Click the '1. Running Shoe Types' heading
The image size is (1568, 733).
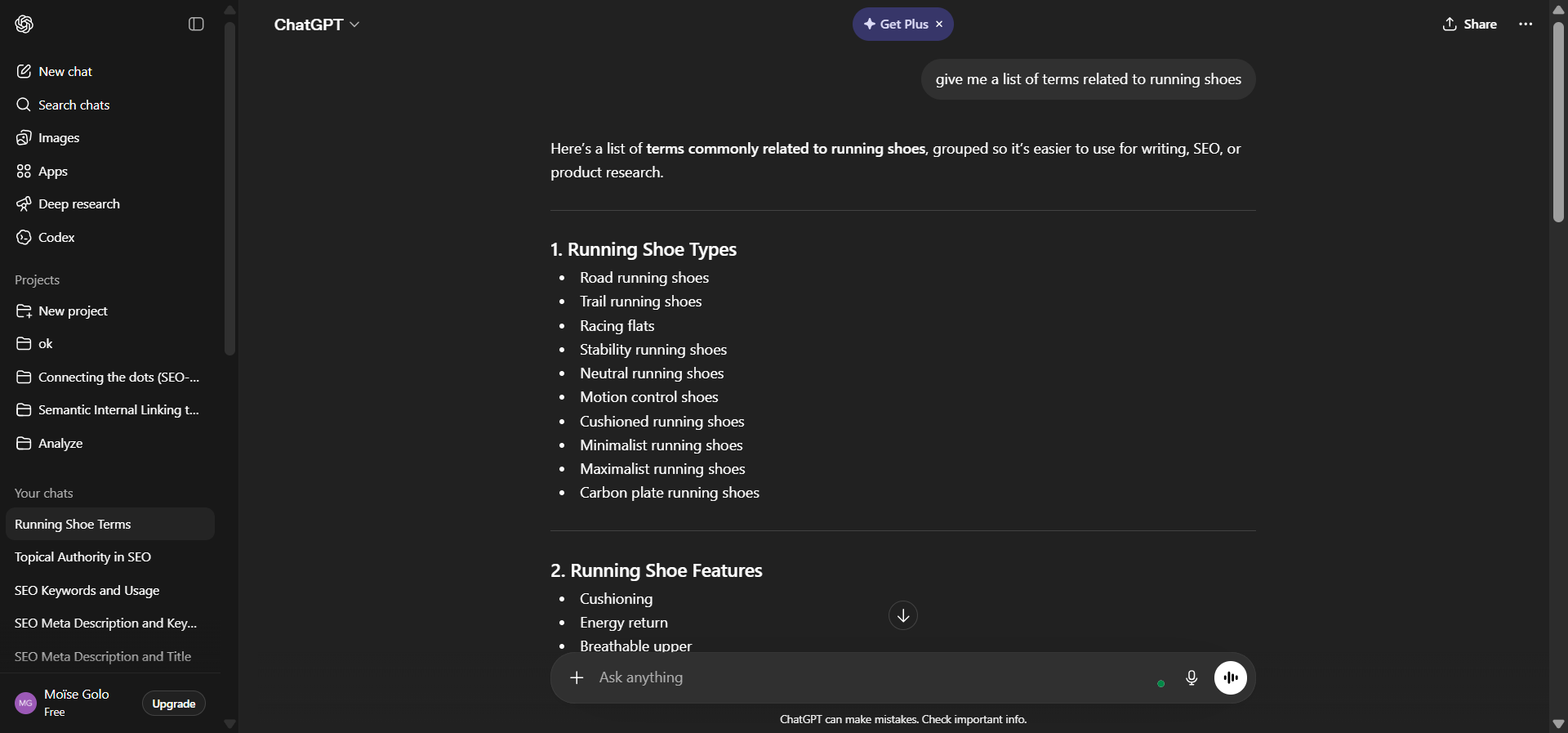tap(644, 249)
